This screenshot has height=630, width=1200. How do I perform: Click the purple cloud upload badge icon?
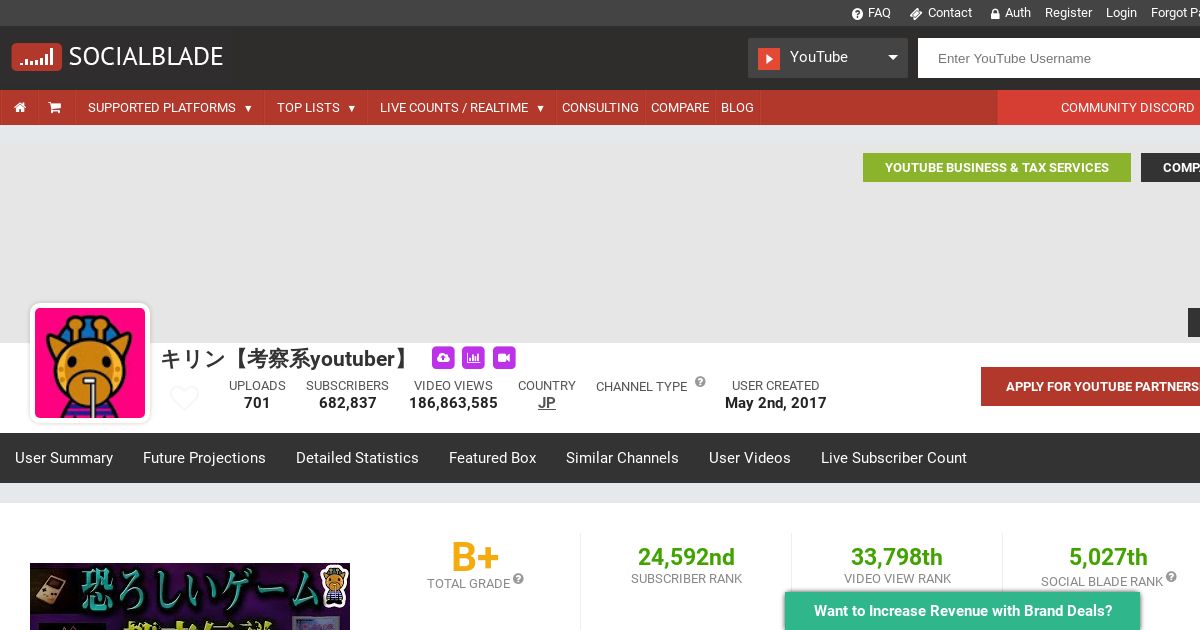pos(443,357)
